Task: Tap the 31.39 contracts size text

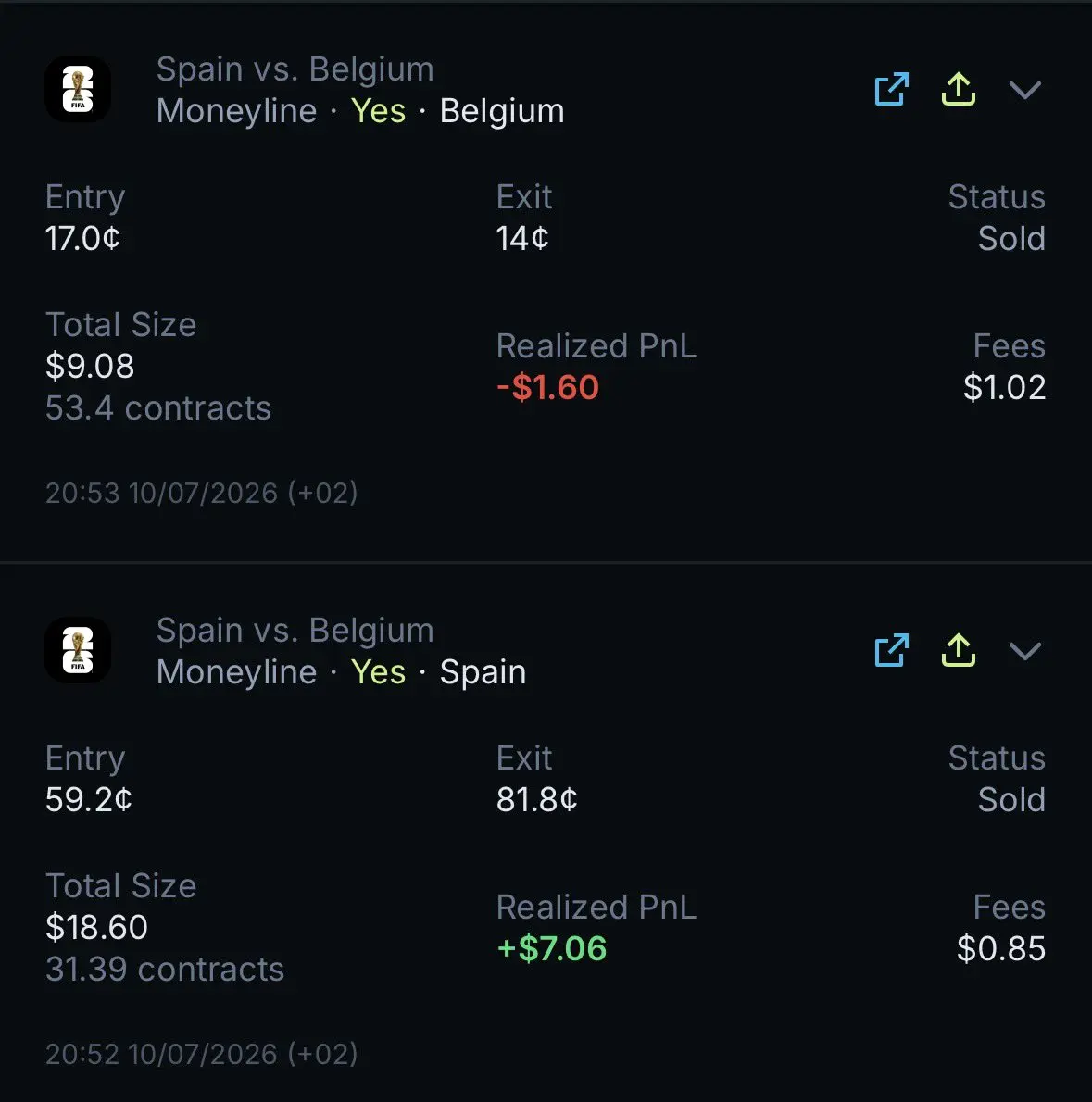Action: click(x=165, y=970)
